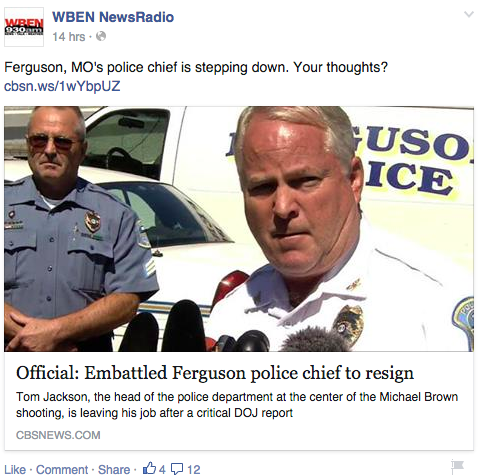Open headline Embattled Ferguson police chief to resign
Screen dimensions: 485x476
(215, 372)
